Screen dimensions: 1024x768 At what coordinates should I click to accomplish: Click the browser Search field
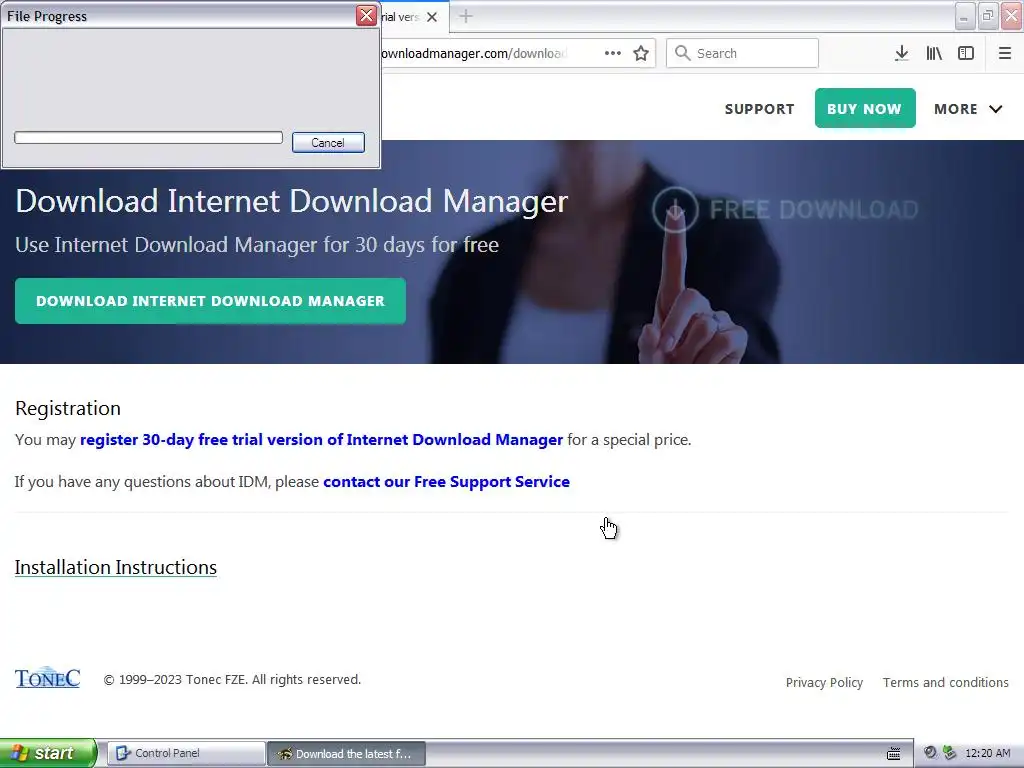click(742, 53)
